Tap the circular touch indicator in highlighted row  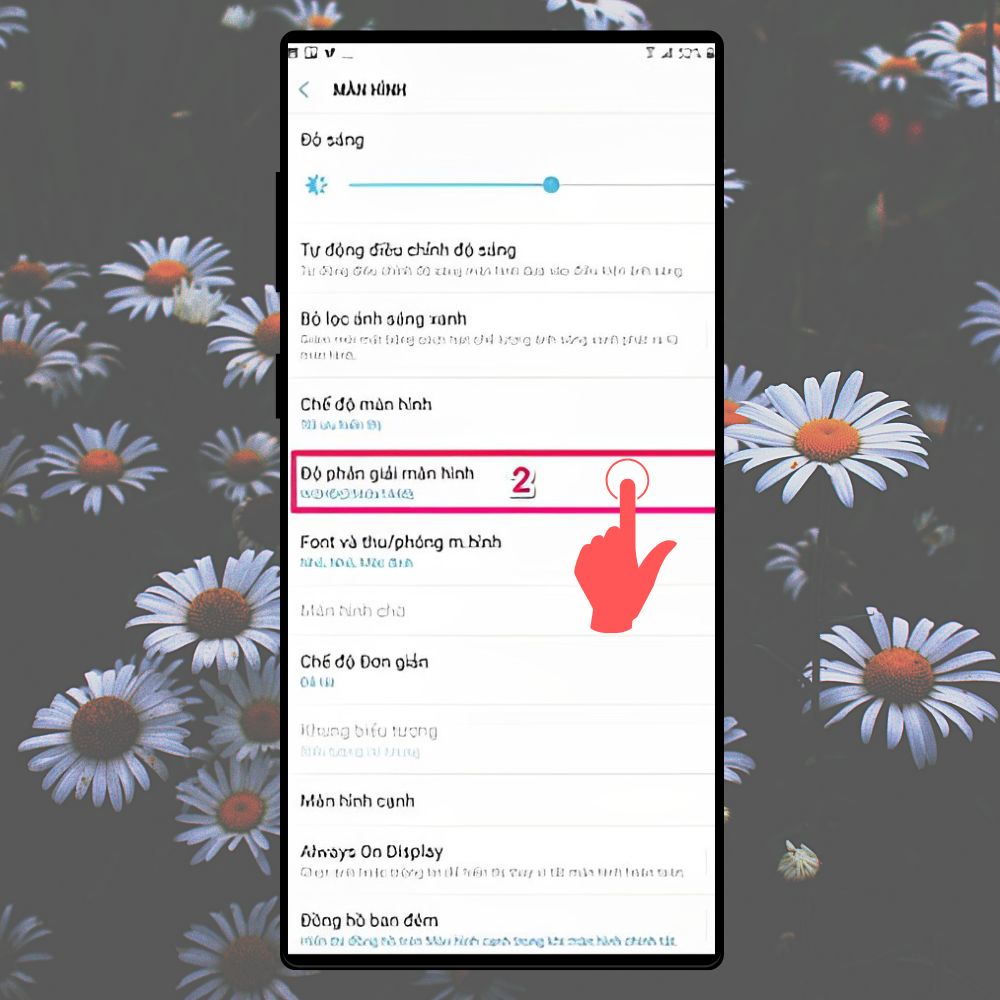[x=627, y=480]
